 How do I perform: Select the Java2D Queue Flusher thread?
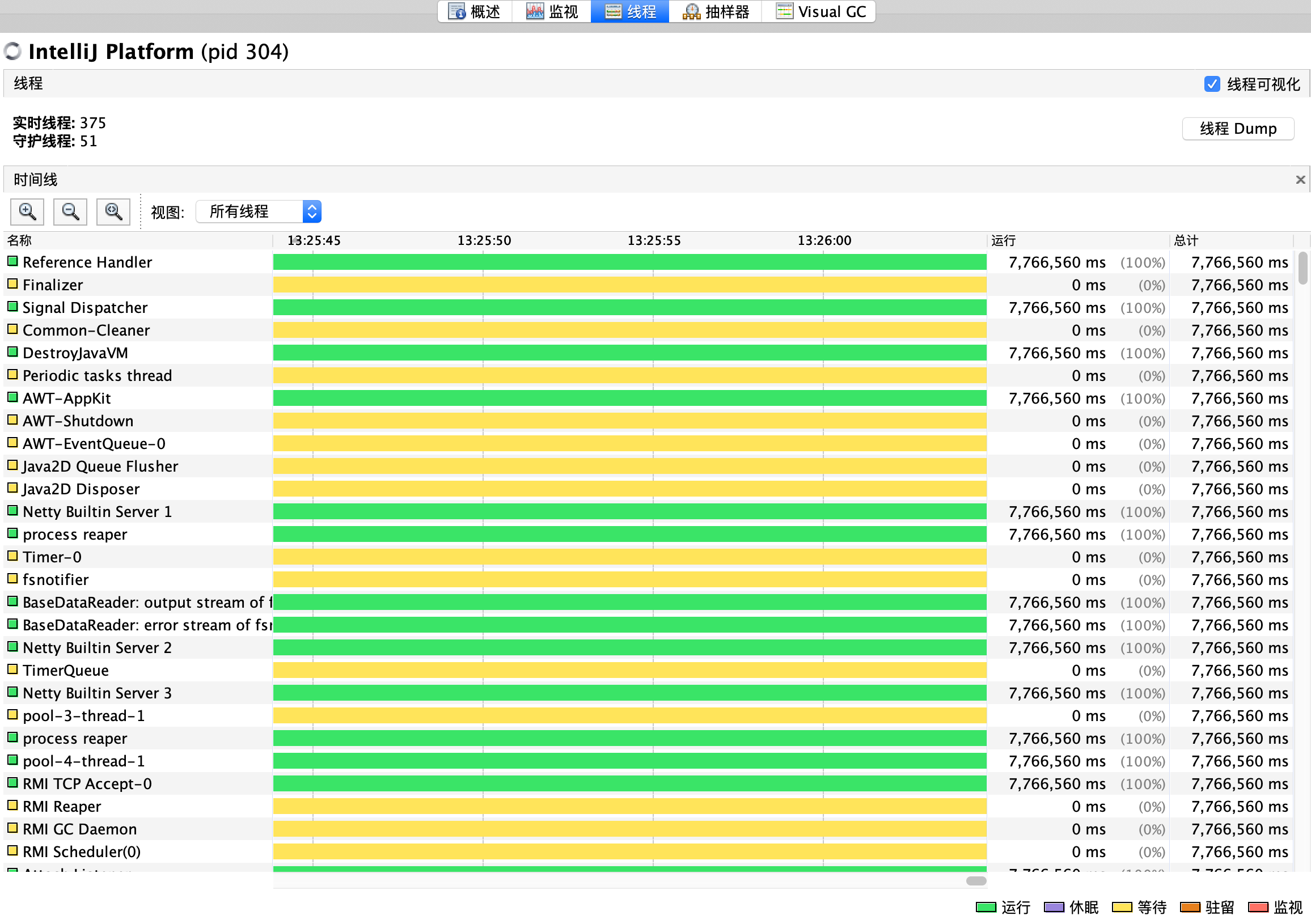tap(100, 467)
